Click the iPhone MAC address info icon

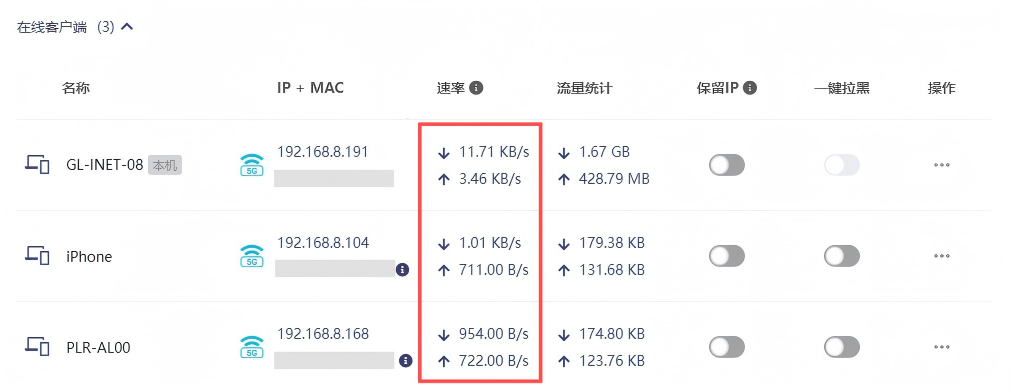tap(403, 269)
